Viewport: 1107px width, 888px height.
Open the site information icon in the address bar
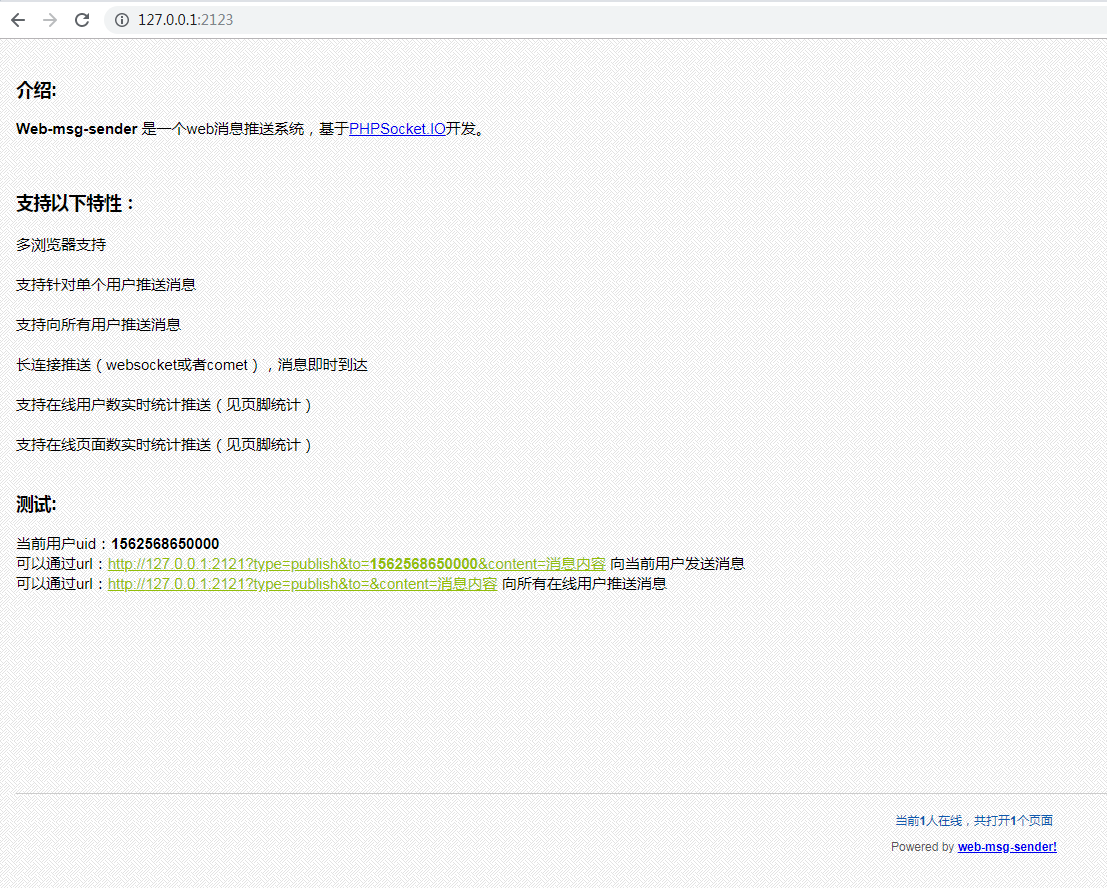122,20
